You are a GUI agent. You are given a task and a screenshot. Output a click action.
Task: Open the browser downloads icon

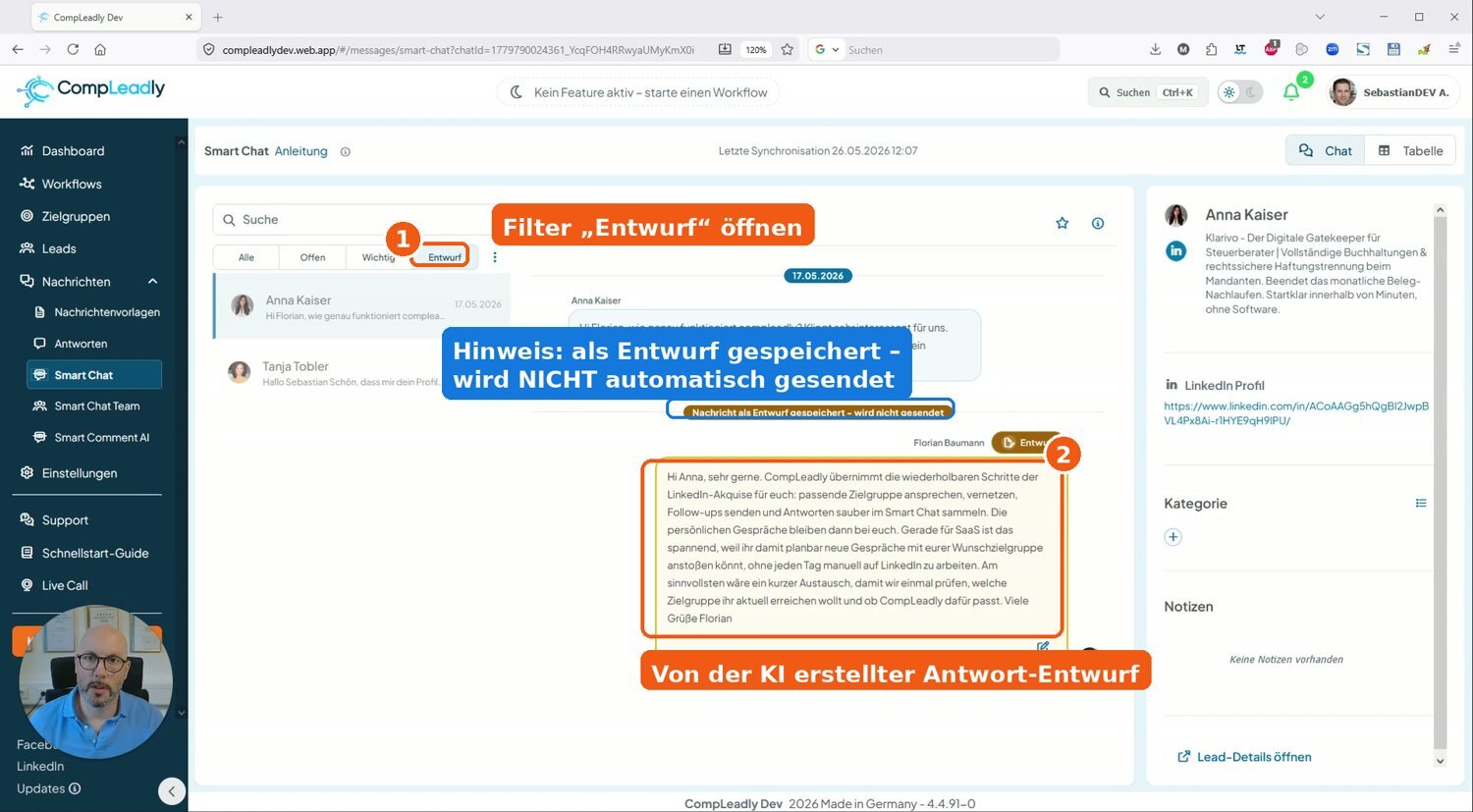[1155, 49]
